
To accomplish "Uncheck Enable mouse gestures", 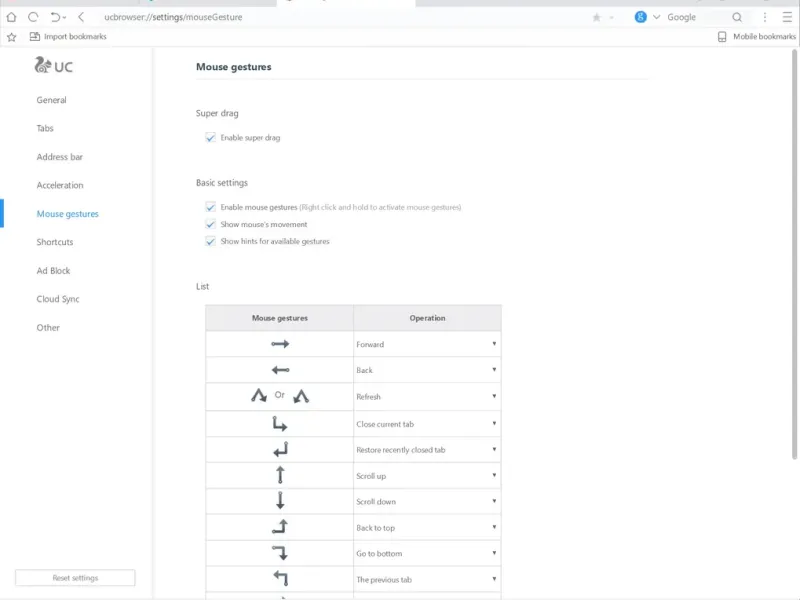I will [x=211, y=207].
